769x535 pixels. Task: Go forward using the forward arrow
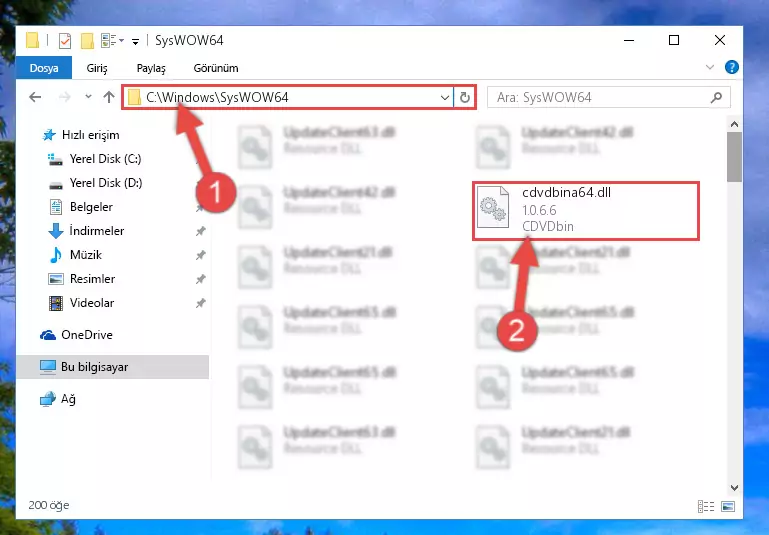pos(64,97)
